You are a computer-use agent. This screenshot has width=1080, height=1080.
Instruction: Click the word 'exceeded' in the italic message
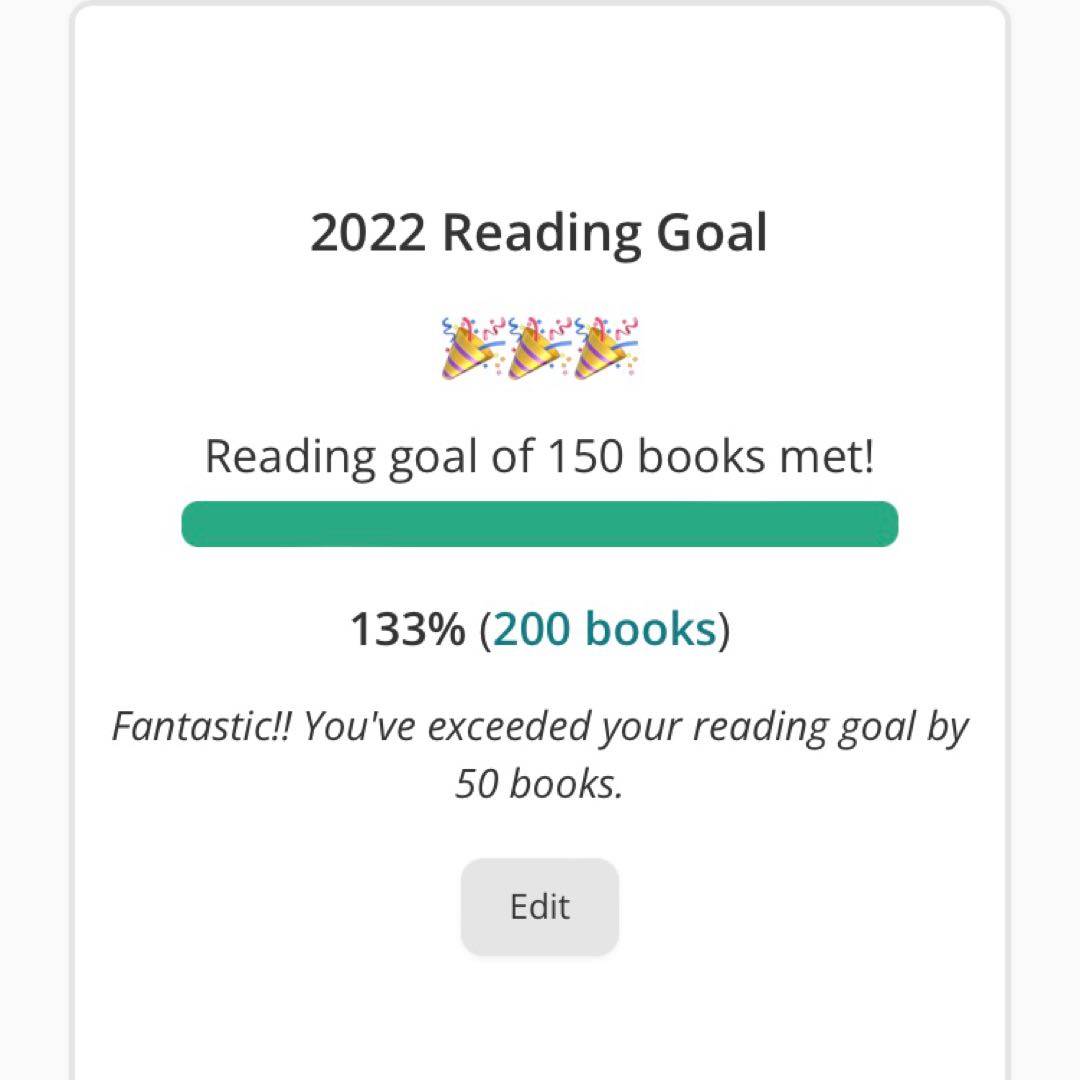508,726
